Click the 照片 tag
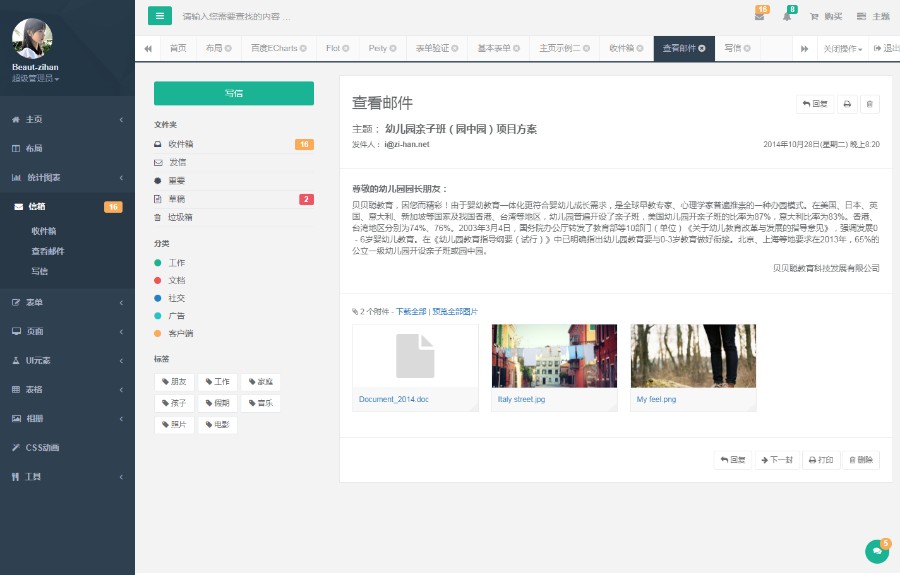 [174, 425]
